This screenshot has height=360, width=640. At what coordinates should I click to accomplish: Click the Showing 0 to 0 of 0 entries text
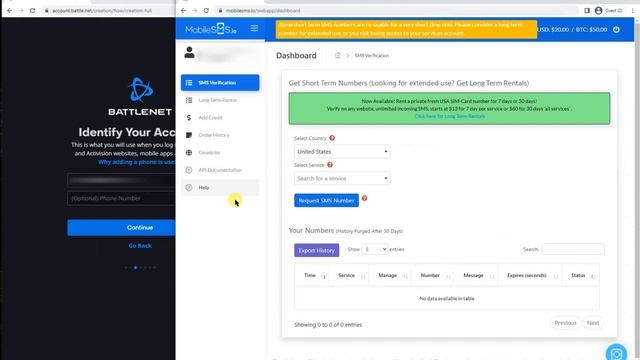point(328,325)
